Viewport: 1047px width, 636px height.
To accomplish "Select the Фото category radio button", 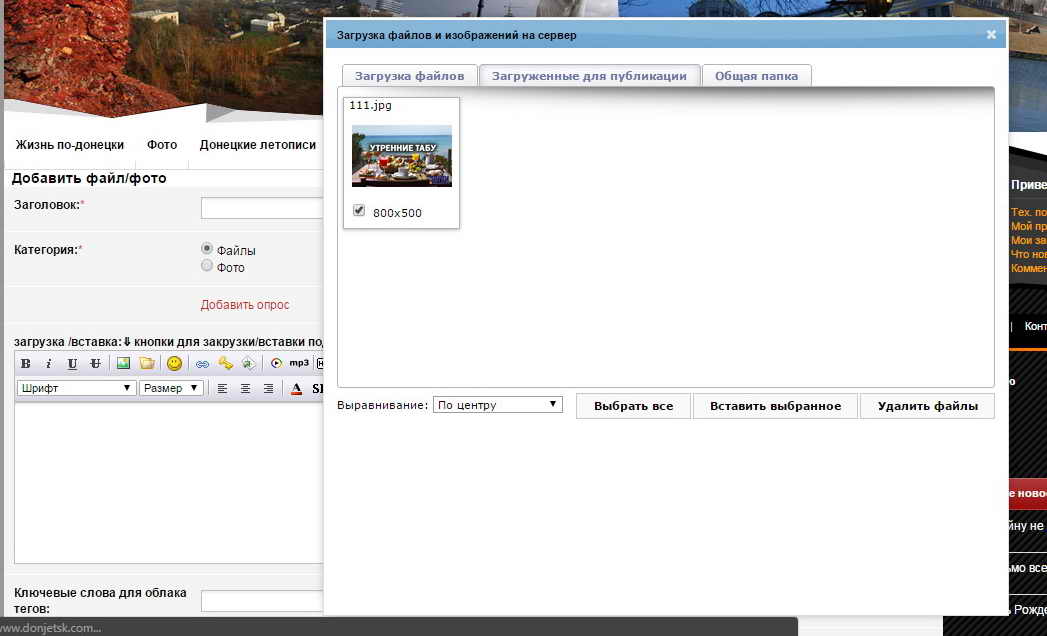I will pyautogui.click(x=207, y=266).
